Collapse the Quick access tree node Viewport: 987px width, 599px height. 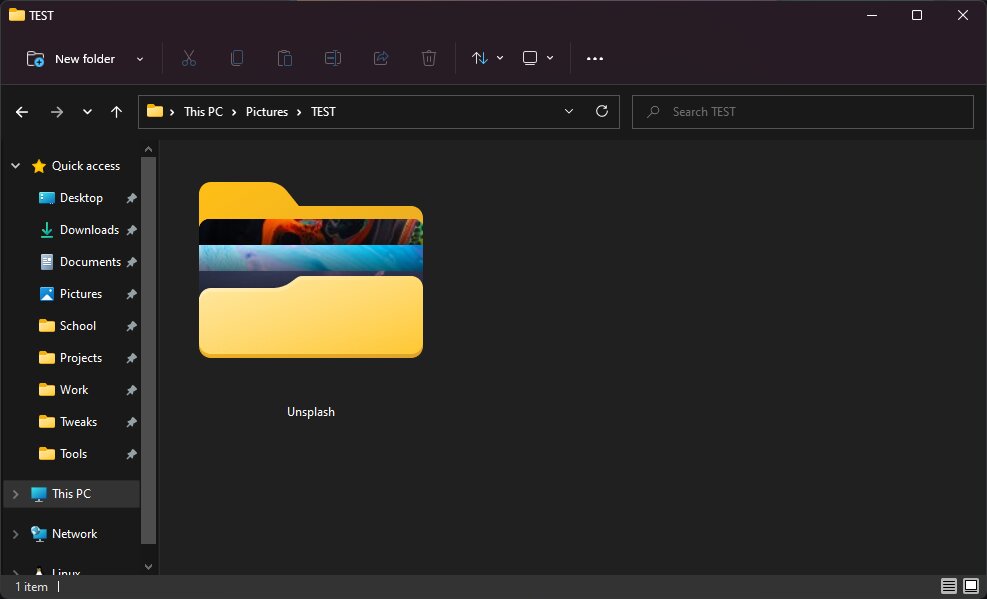click(x=16, y=166)
